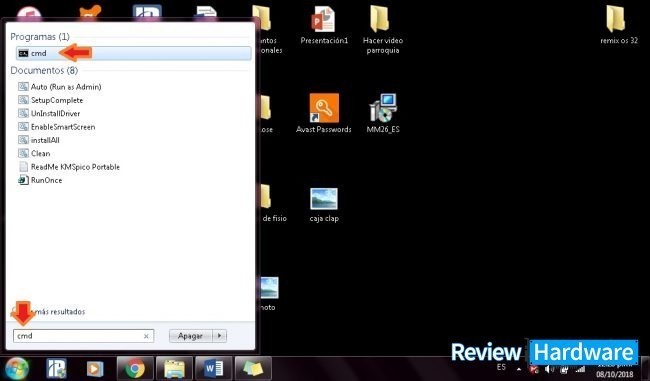Click the RunOnce file icon
This screenshot has width=650, height=381.
[23, 180]
